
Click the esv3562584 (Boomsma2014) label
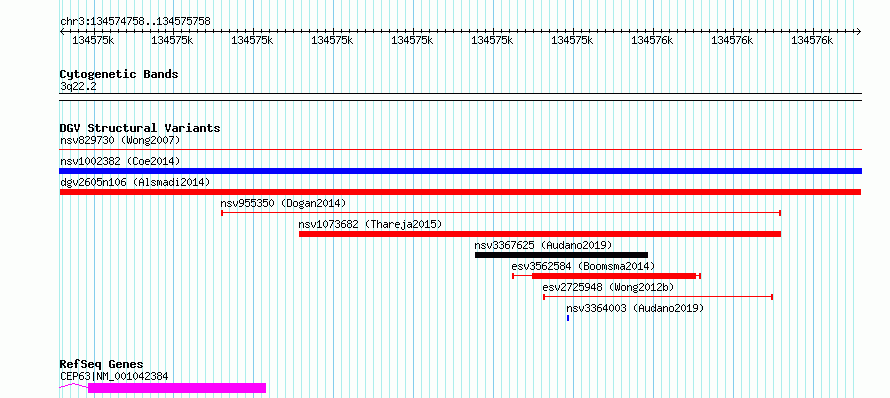click(x=583, y=266)
